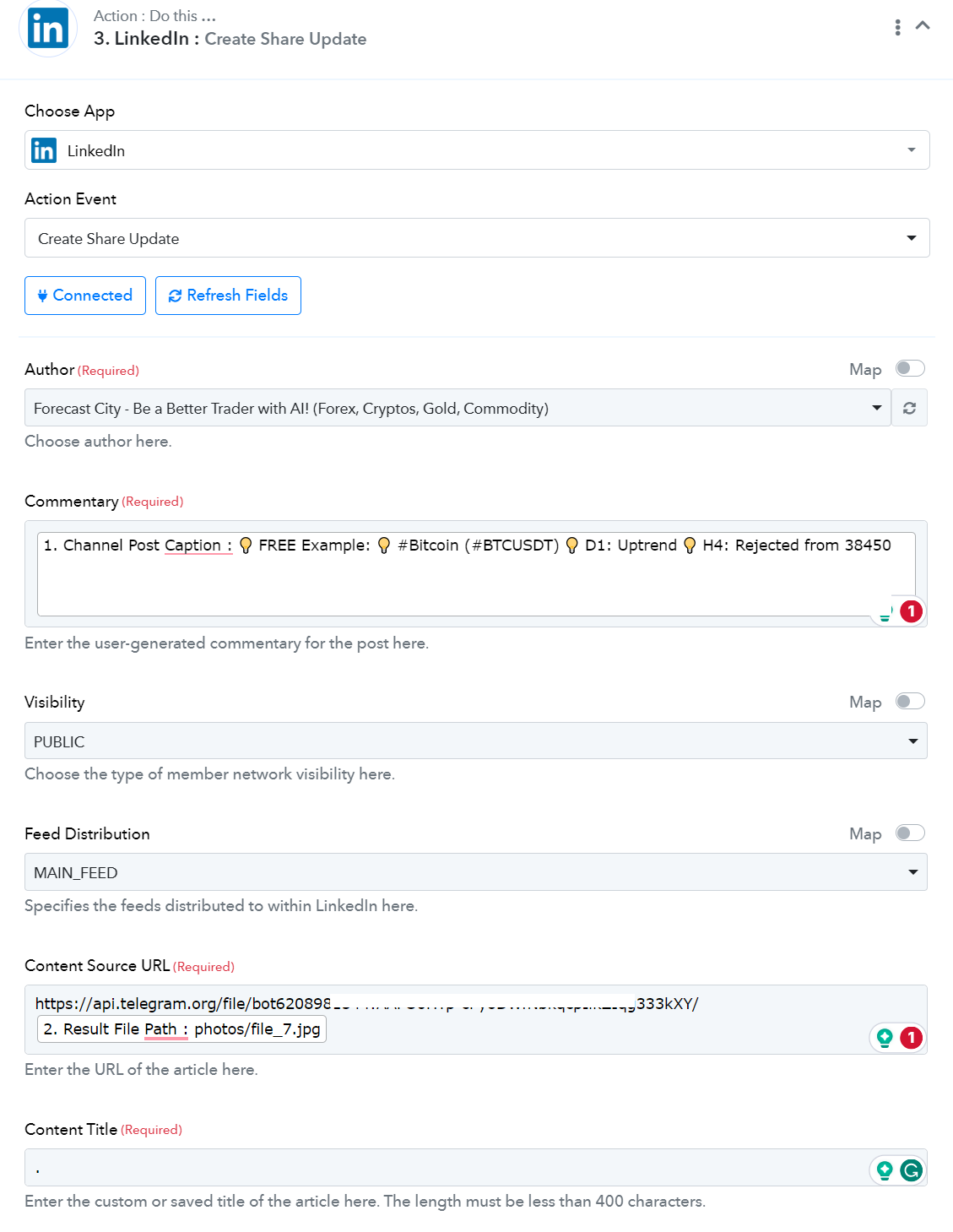Click the Refresh Fields button

pos(228,296)
